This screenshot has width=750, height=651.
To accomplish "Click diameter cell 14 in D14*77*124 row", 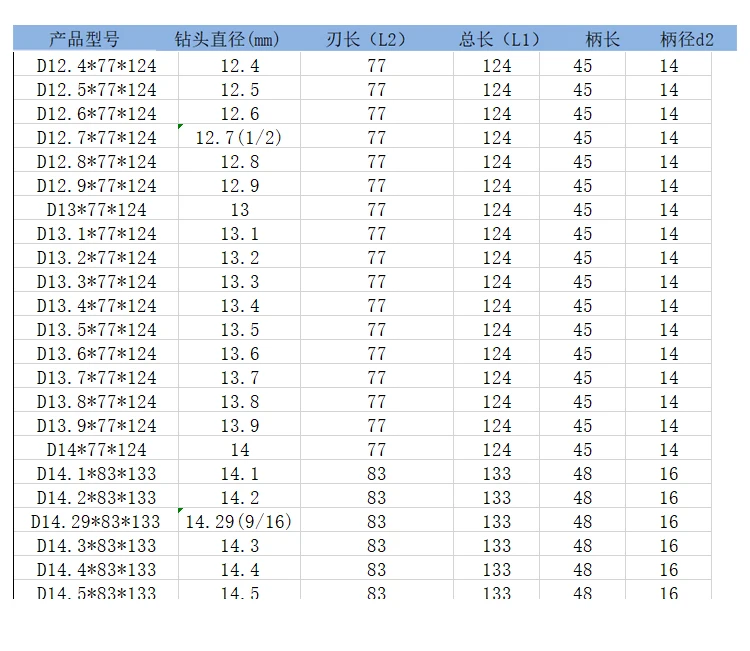I will click(x=239, y=450).
